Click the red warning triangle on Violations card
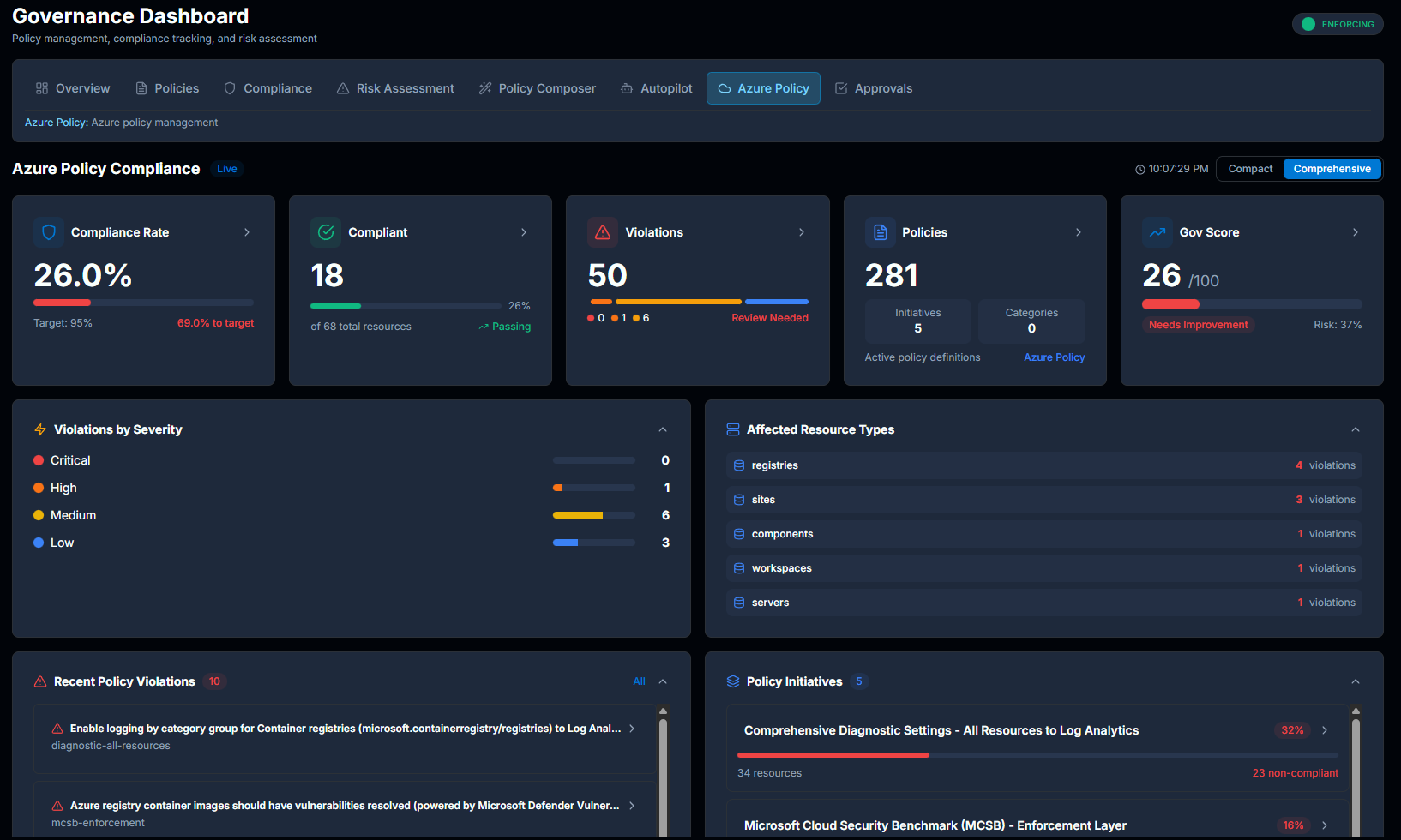 pos(603,232)
